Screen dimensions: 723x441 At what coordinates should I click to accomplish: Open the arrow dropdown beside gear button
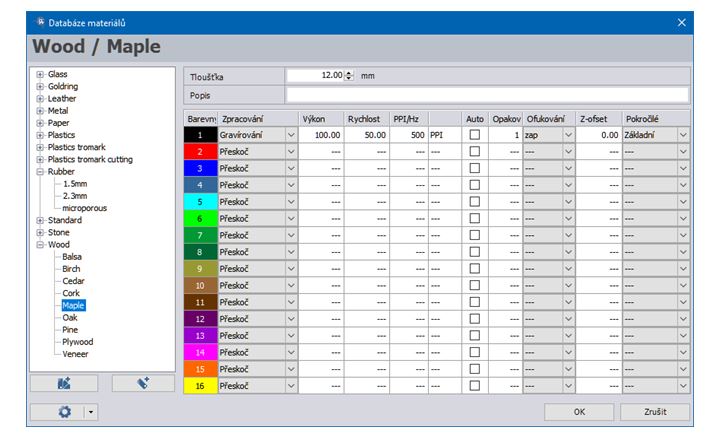tap(89, 411)
